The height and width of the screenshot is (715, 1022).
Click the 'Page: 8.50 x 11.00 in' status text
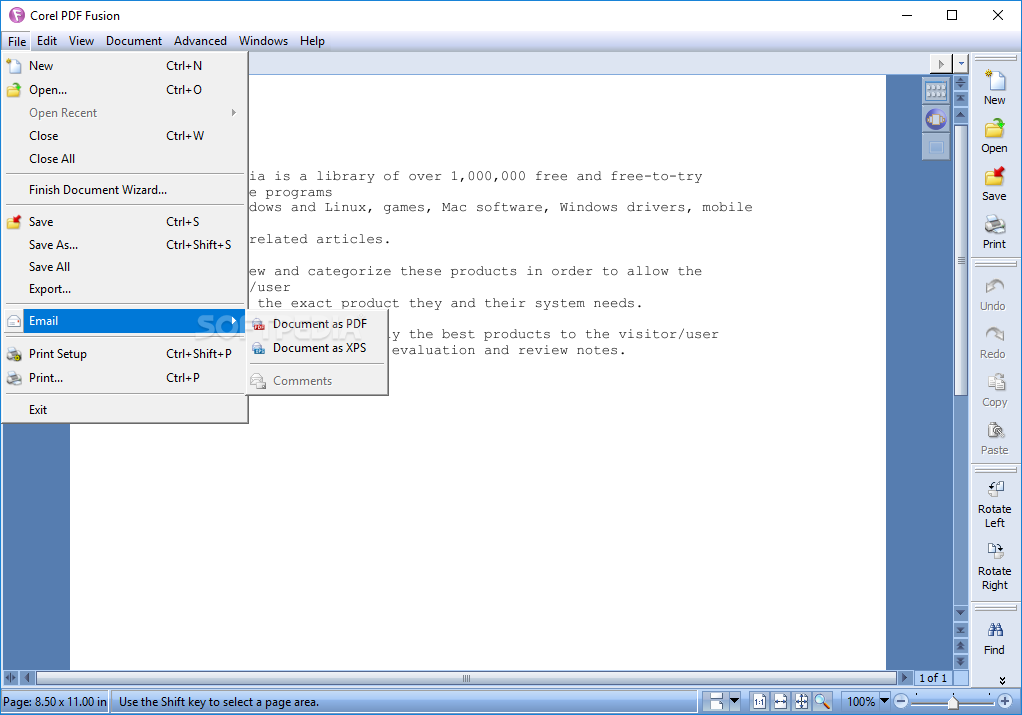click(55, 702)
